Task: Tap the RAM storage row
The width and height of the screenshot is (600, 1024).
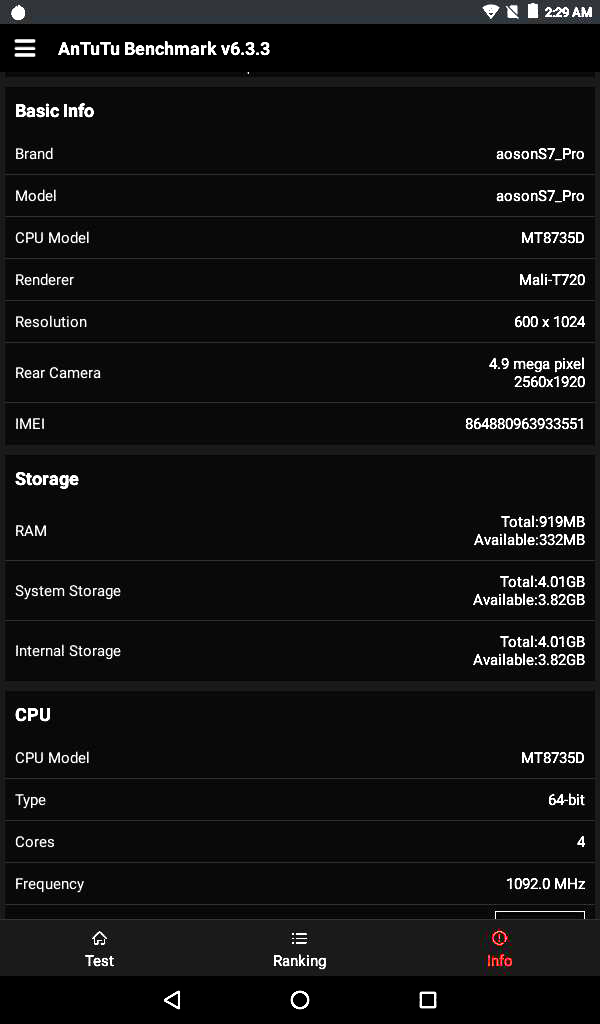Action: click(299, 531)
